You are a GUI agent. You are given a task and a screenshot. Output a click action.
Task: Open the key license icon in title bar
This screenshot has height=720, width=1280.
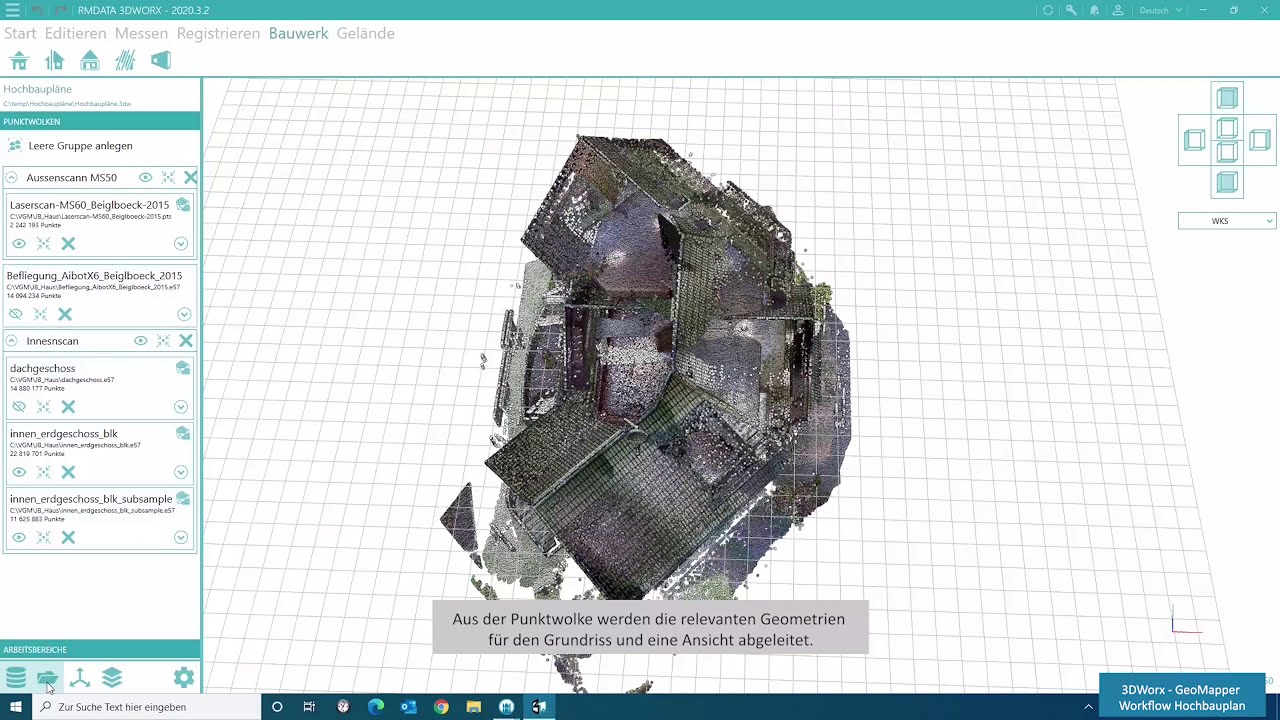coord(1071,10)
